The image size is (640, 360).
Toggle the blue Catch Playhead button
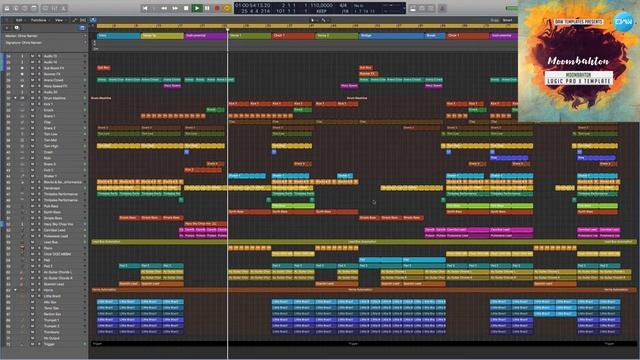(93, 20)
